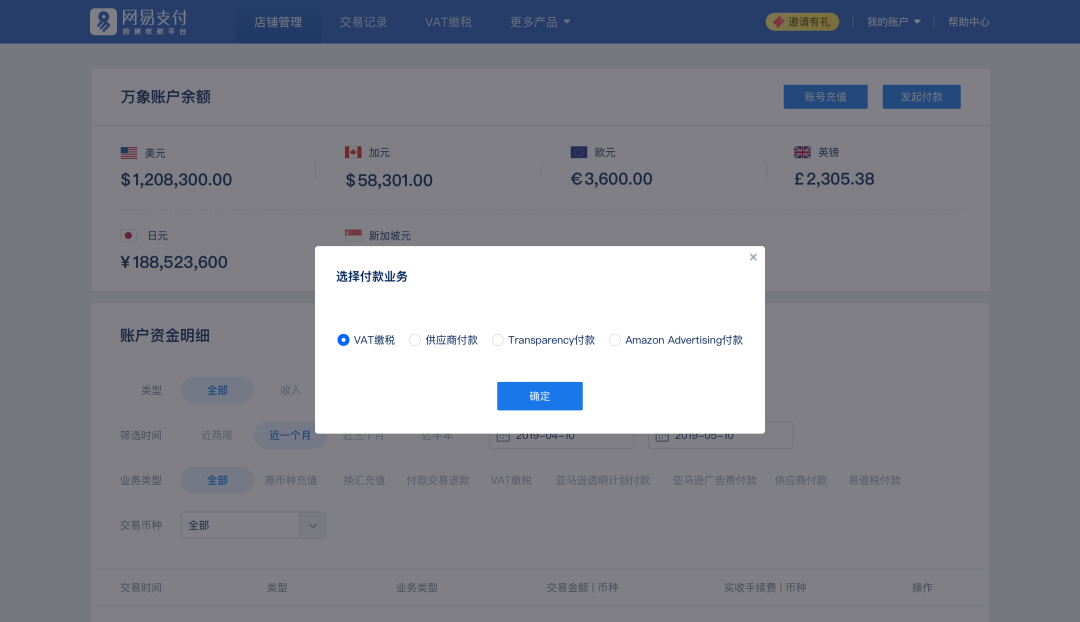Select the 供应商付款 radio option
The image size is (1080, 622).
415,340
